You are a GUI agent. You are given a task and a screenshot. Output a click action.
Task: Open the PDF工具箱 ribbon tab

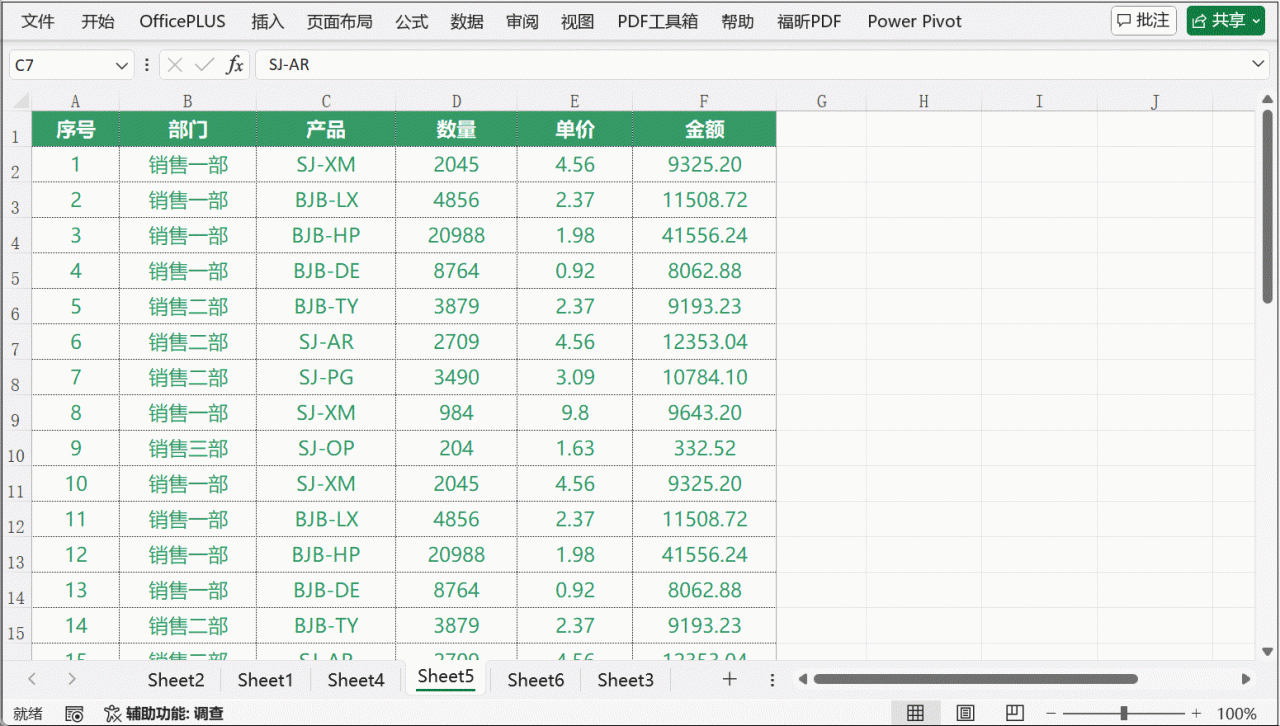658,21
